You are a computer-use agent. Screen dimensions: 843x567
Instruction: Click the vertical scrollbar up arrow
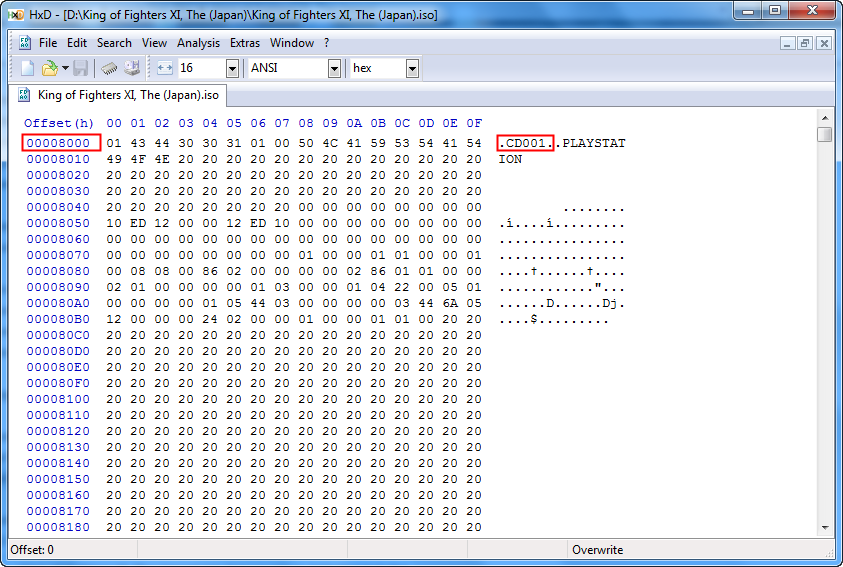[825, 117]
